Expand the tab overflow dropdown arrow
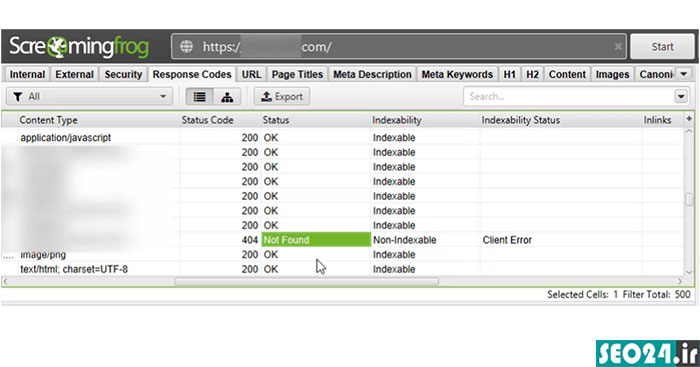700x367 pixels. [x=684, y=74]
